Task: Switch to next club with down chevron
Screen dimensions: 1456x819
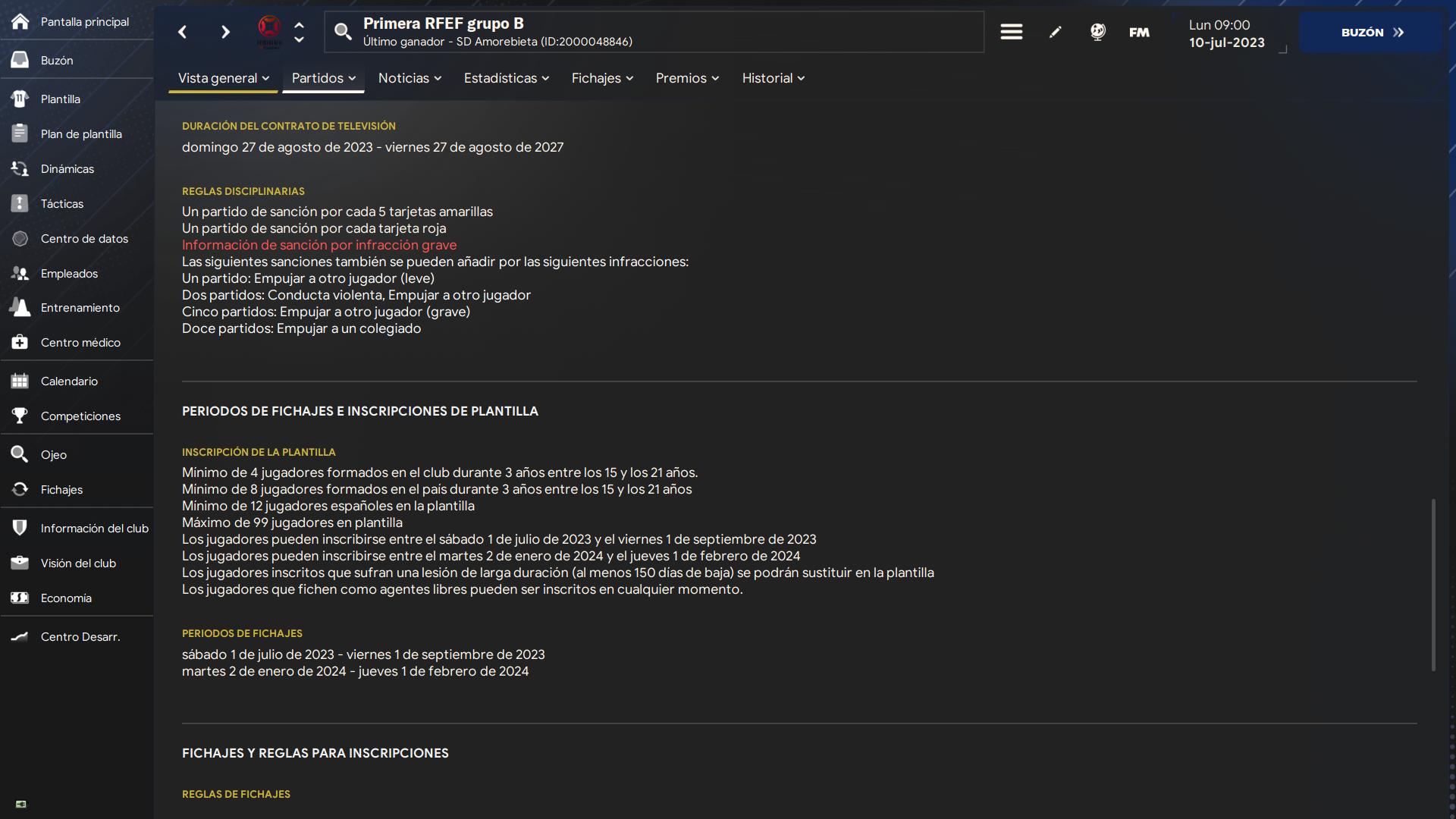Action: coord(299,39)
